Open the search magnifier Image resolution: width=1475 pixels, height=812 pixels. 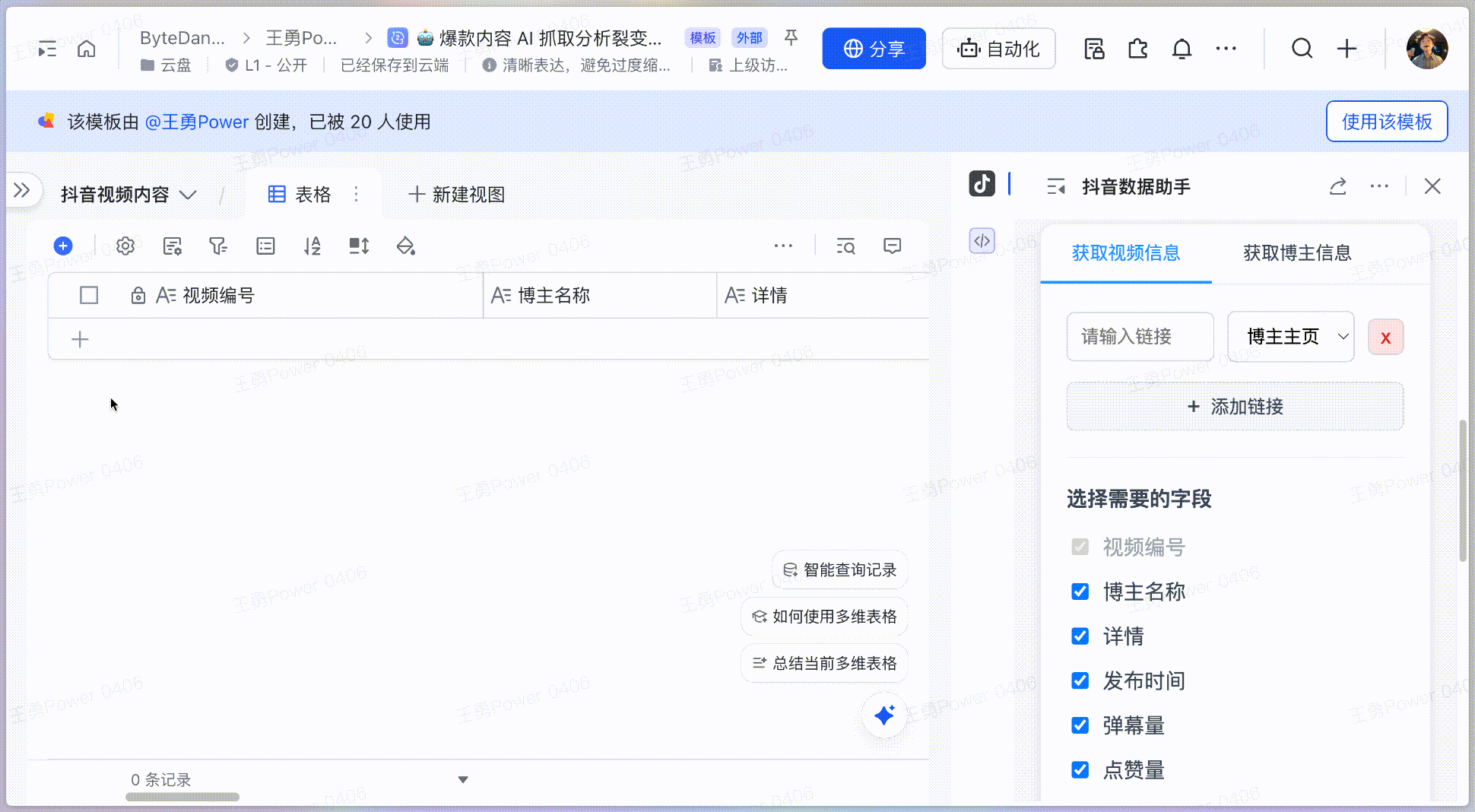[x=1302, y=49]
